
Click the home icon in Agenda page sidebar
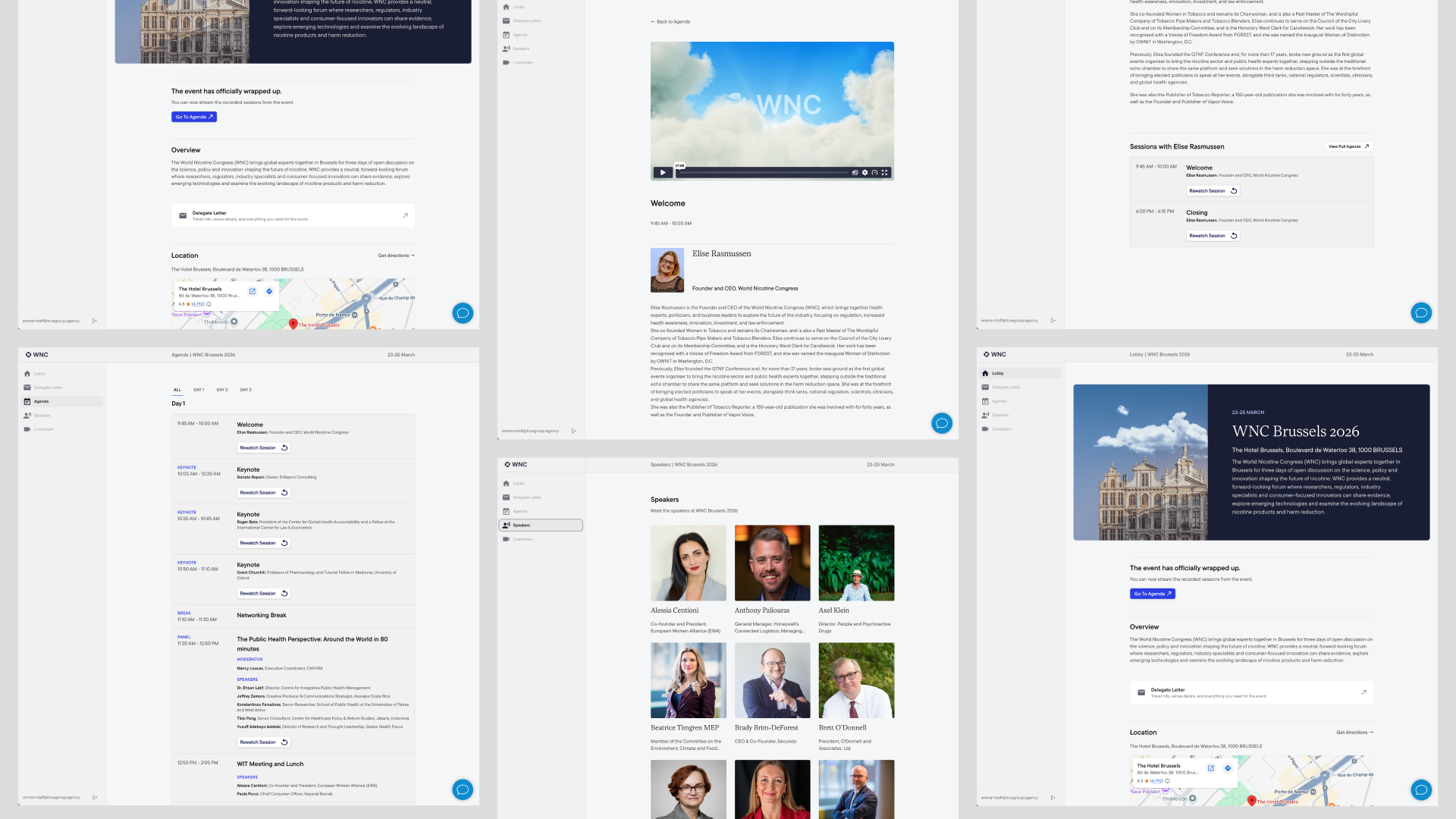point(27,374)
